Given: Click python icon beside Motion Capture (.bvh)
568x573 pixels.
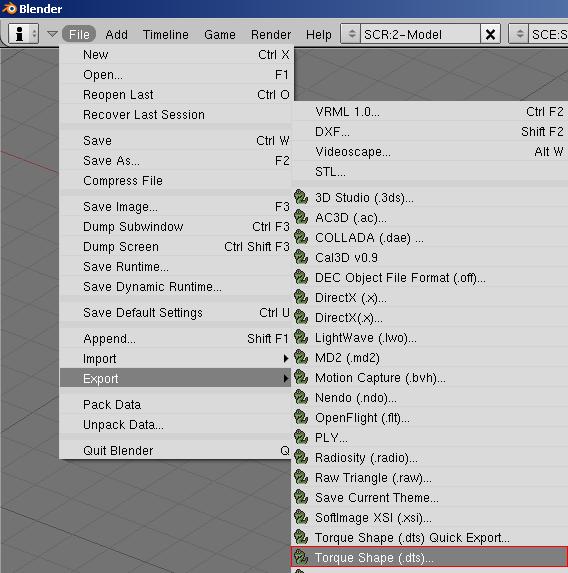Looking at the screenshot, I should 301,377.
